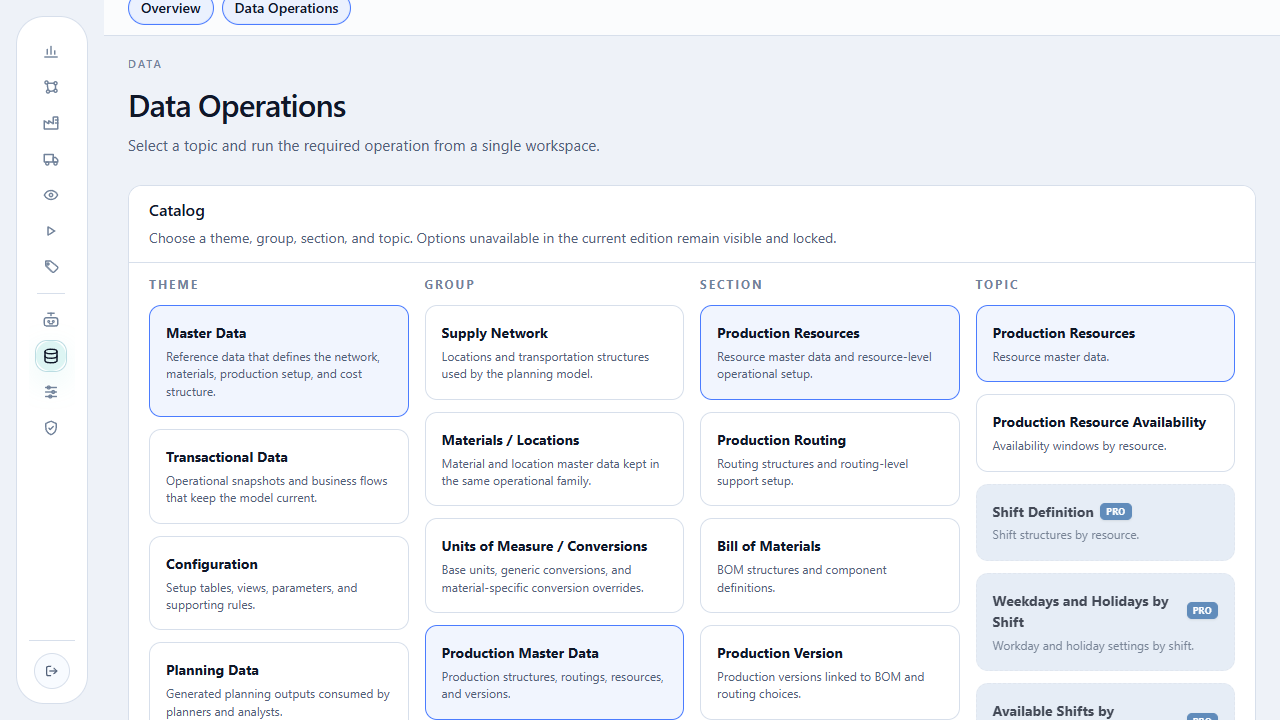This screenshot has width=1280, height=720.
Task: Select the Supply Network group card
Action: (x=554, y=352)
